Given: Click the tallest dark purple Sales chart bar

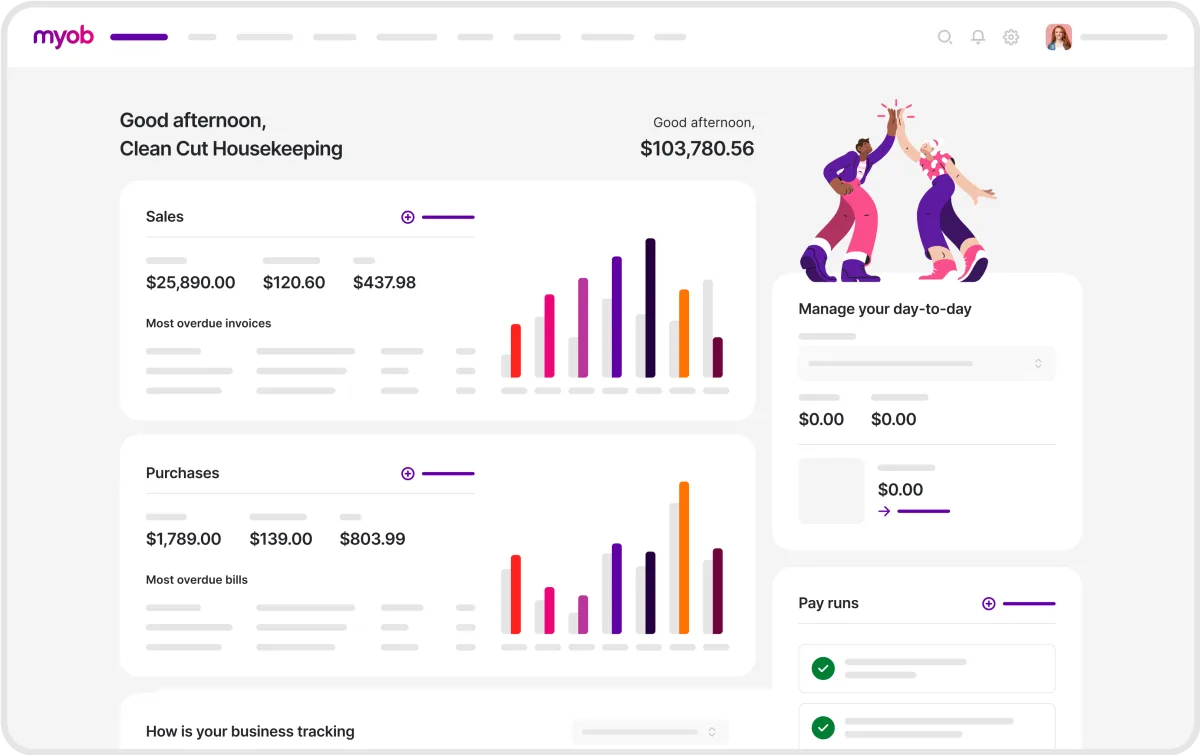Looking at the screenshot, I should [650, 308].
